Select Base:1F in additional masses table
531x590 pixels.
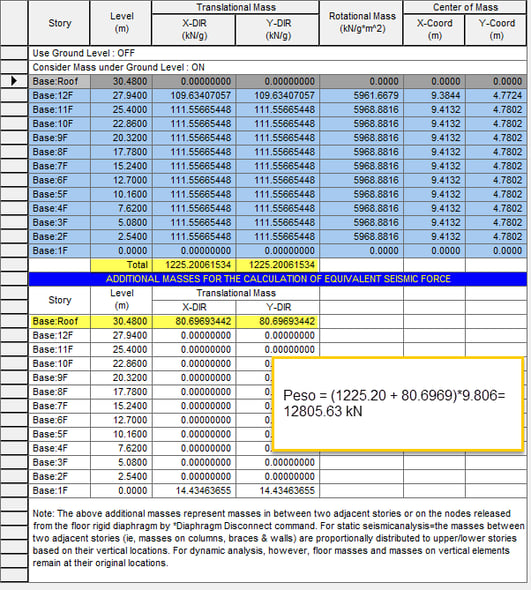tap(59, 491)
